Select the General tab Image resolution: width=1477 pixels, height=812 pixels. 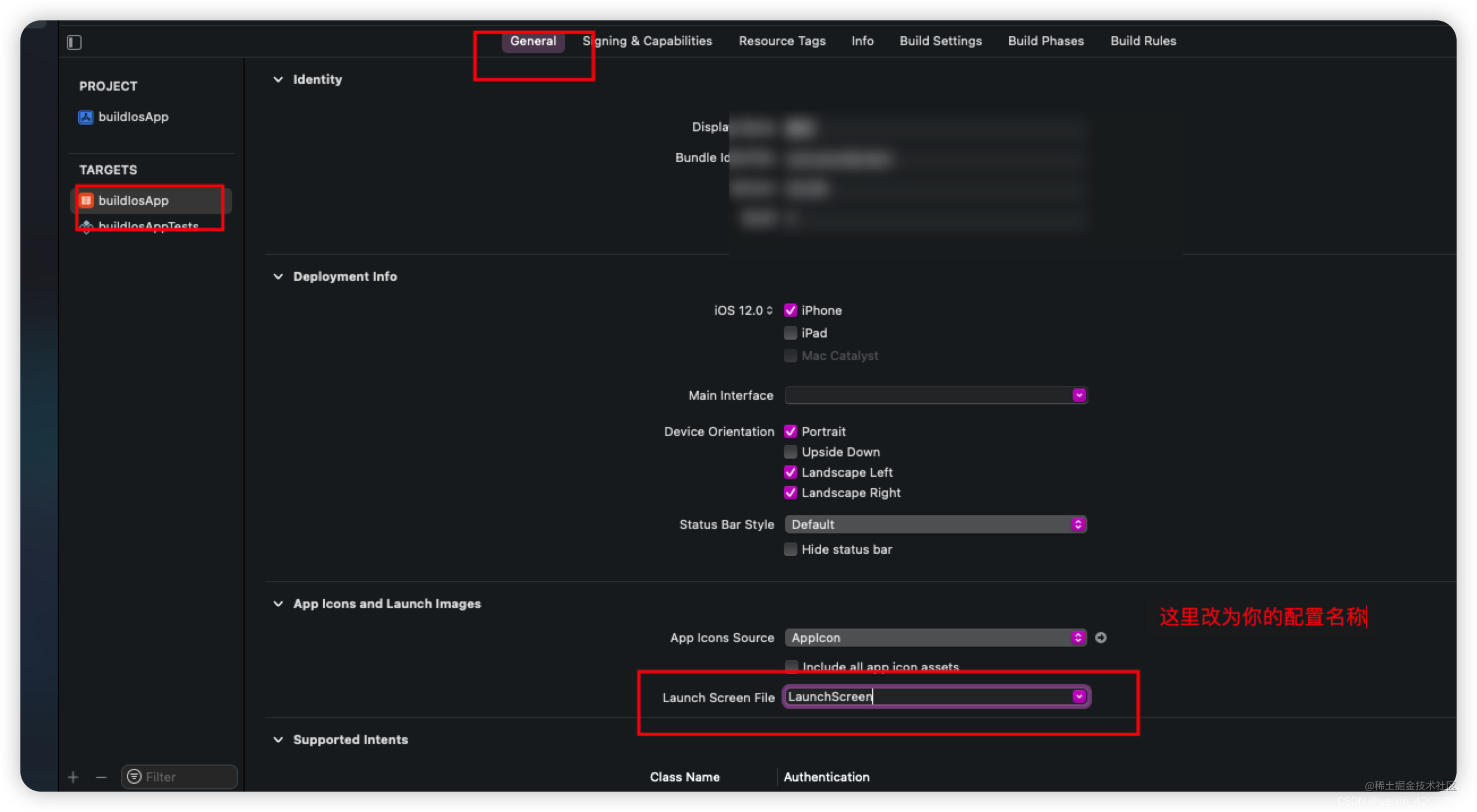click(530, 41)
